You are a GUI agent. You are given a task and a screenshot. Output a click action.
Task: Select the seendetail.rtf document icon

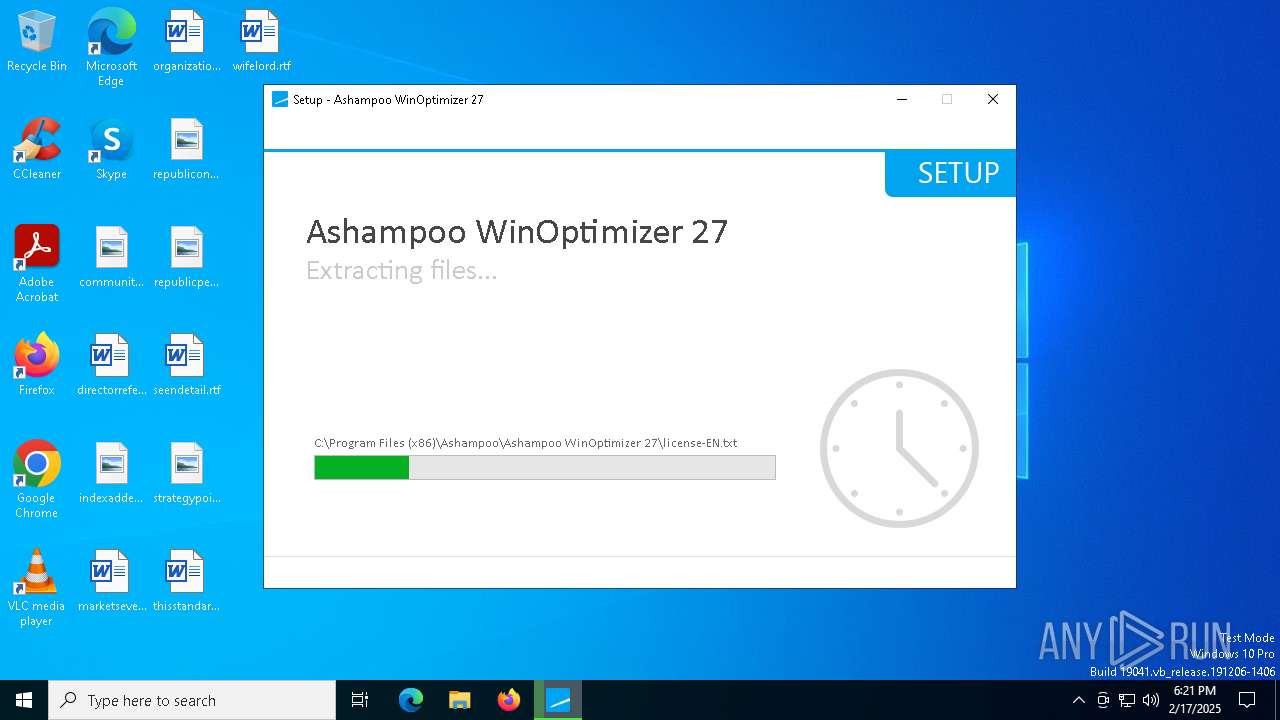coord(186,365)
